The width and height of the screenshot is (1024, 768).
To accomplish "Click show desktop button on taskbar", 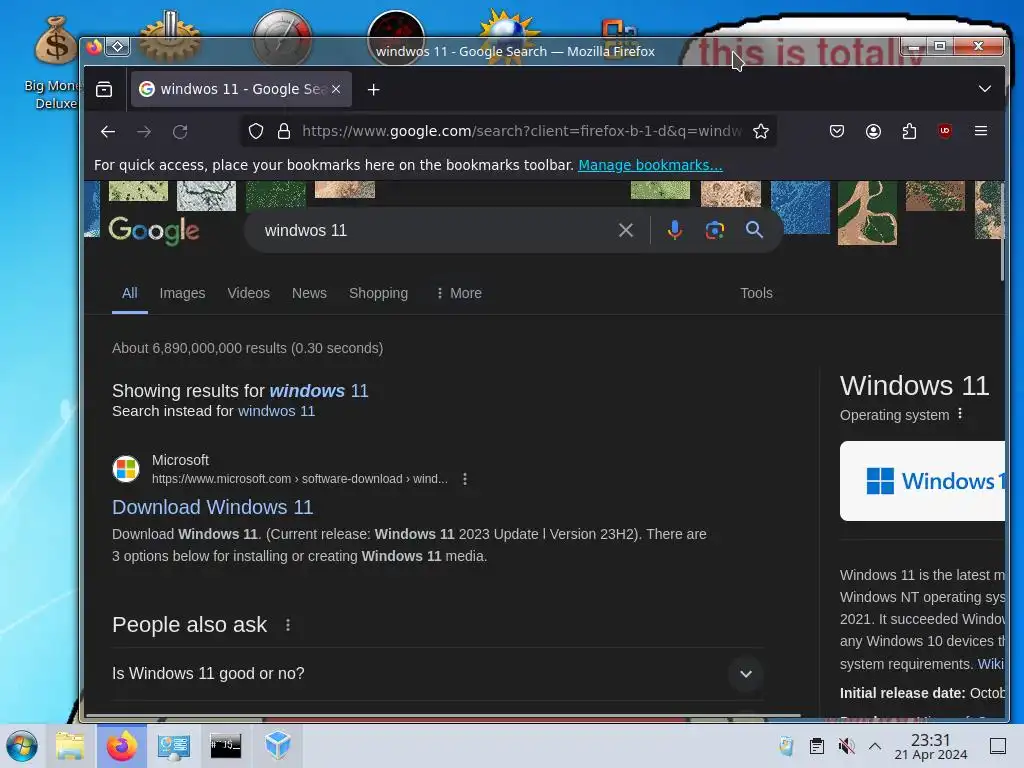I will coord(998,746).
